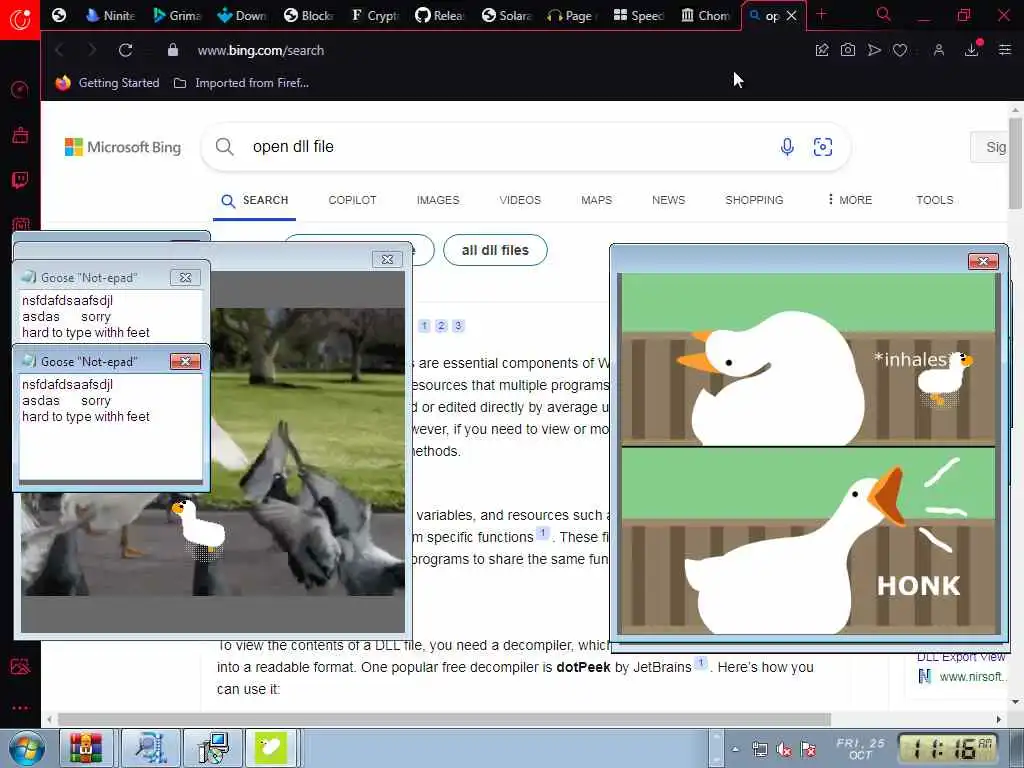This screenshot has height=768, width=1024.
Task: Open the TOOLS search options
Action: pyautogui.click(x=935, y=200)
